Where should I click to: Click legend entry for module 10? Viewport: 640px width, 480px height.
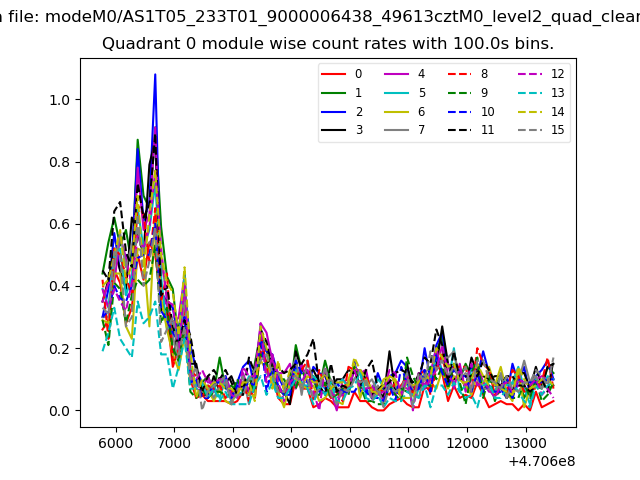pyautogui.click(x=471, y=111)
